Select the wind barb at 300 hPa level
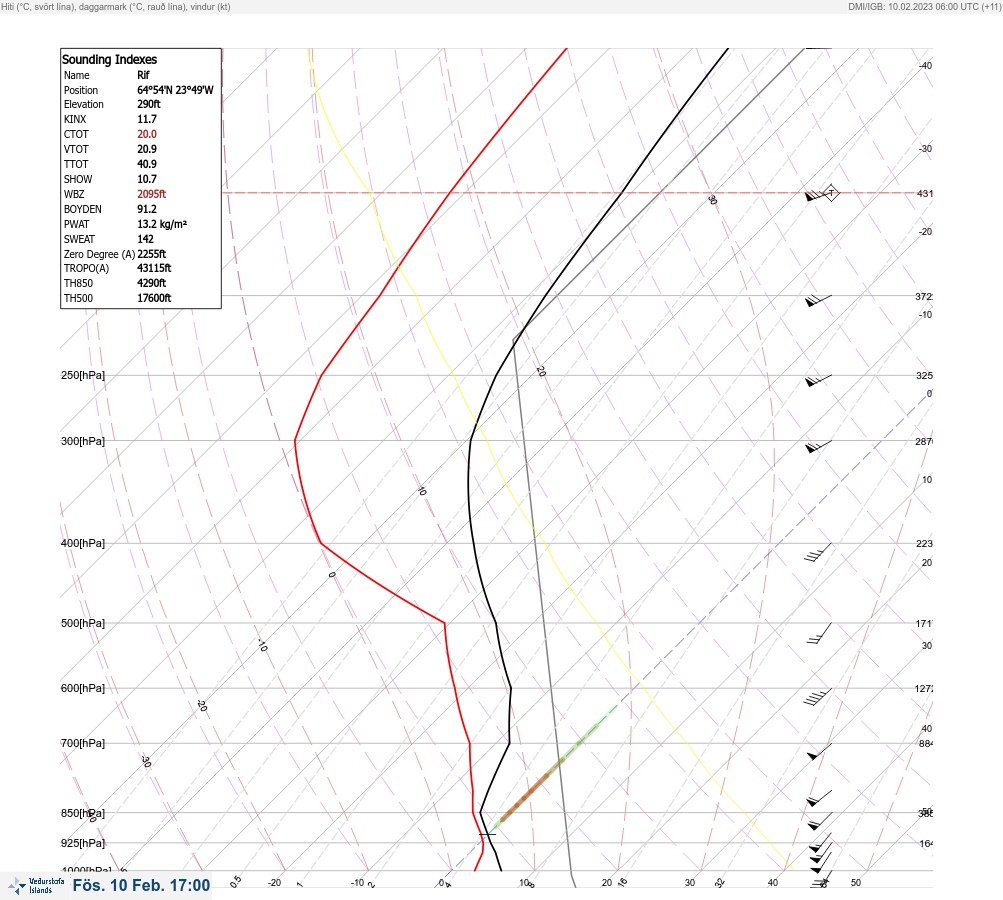Image resolution: width=1003 pixels, height=900 pixels. pos(818,446)
